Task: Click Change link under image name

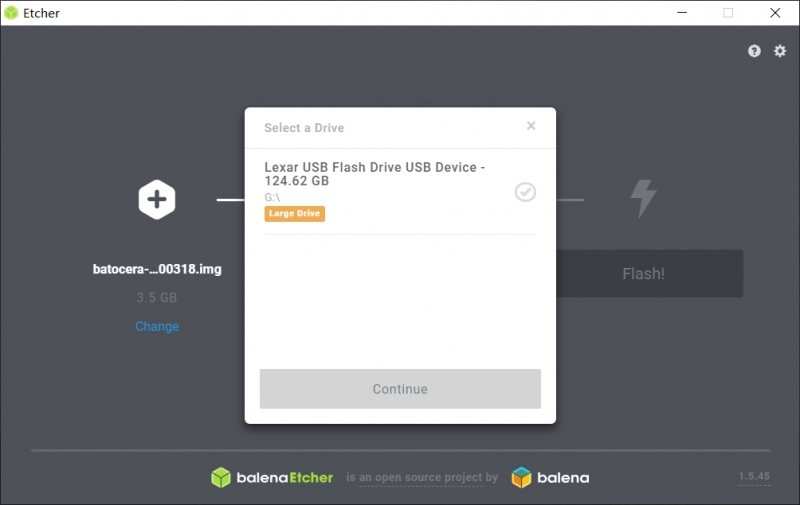Action: [x=157, y=326]
